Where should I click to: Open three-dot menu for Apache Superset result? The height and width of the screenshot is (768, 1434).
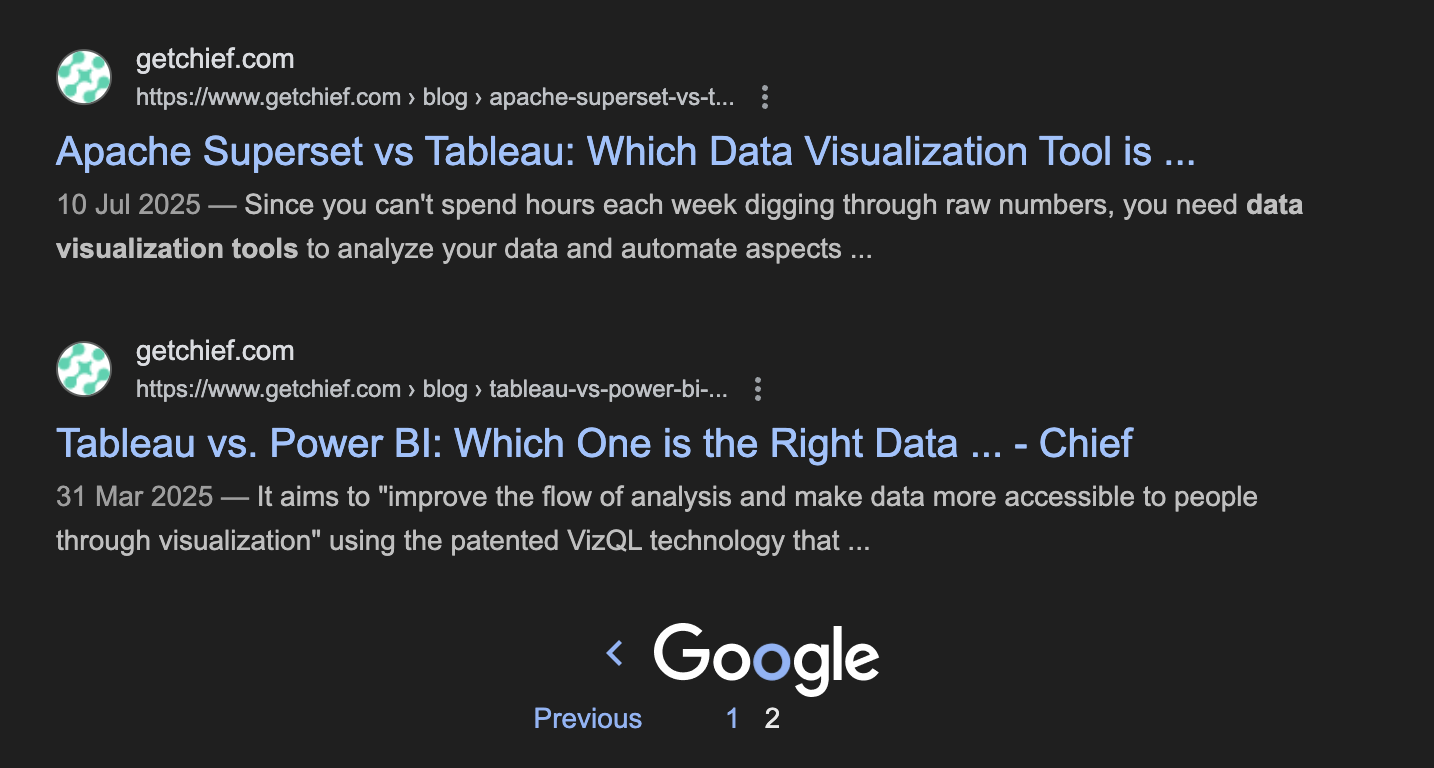tap(765, 97)
